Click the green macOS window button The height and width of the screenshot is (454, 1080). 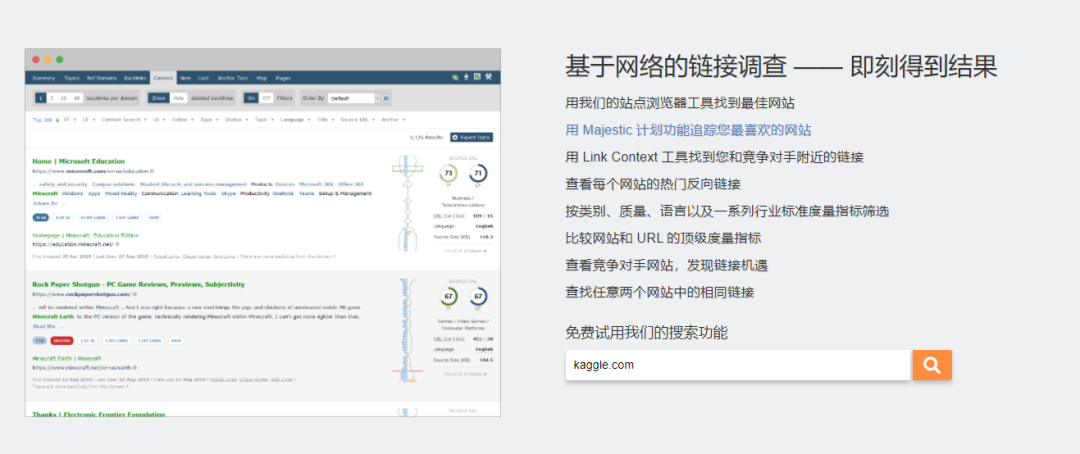point(59,60)
